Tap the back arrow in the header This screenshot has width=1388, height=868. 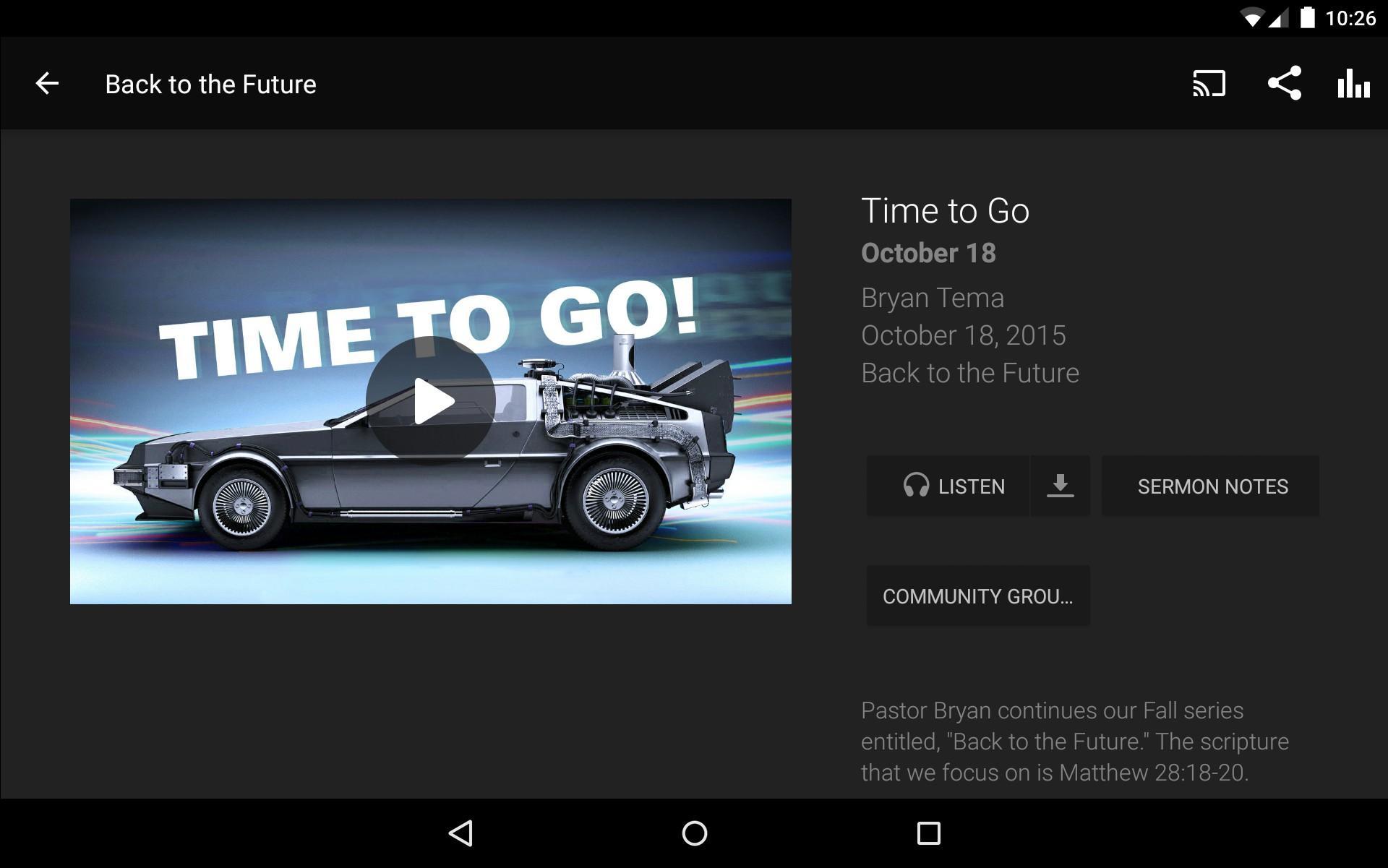click(x=47, y=84)
